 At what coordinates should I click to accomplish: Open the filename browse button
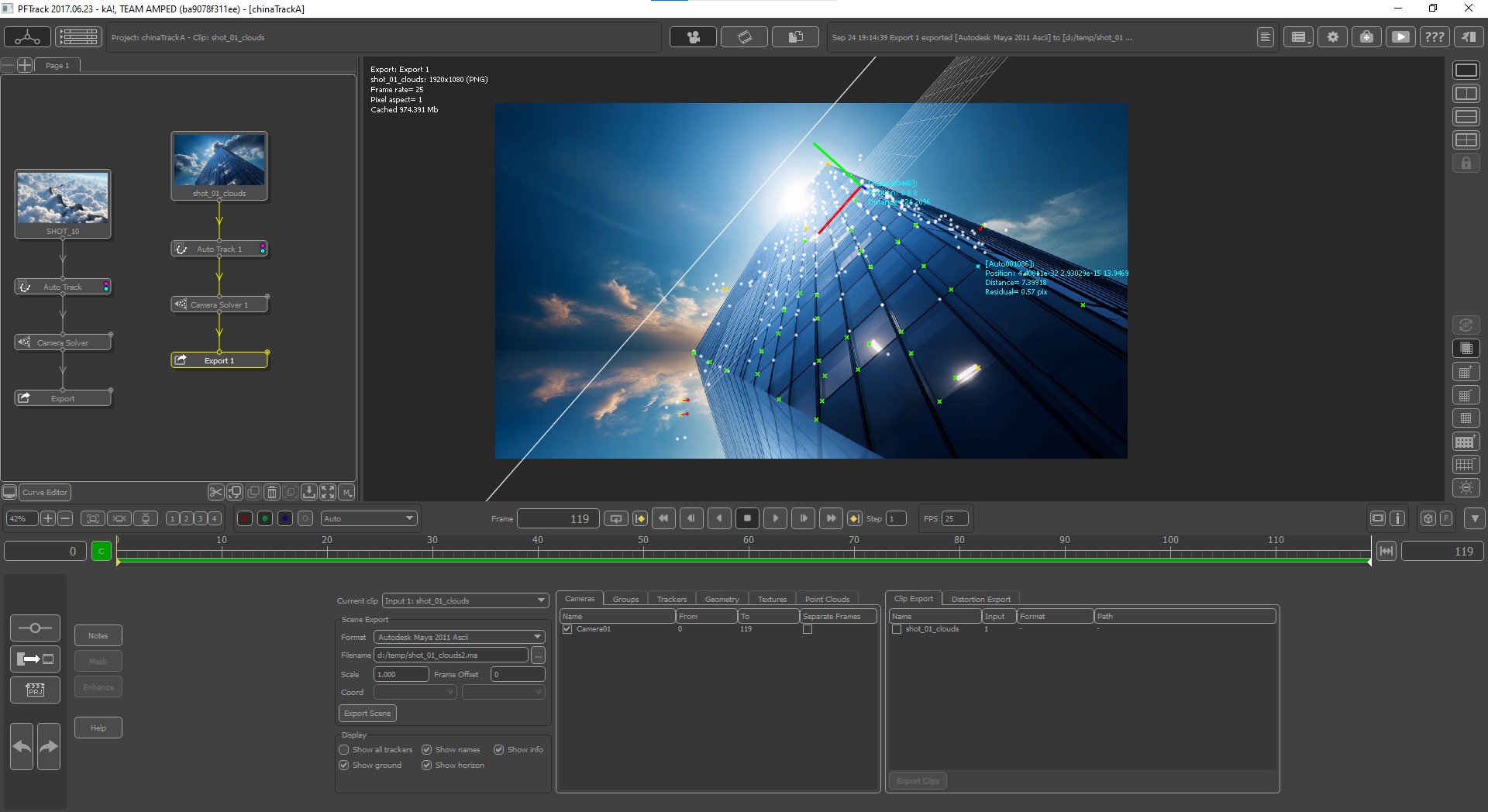pos(538,655)
